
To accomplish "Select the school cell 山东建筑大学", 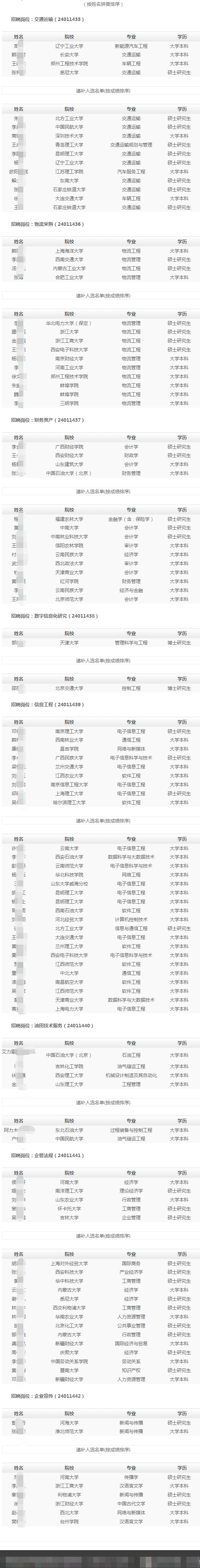I will point(69,464).
